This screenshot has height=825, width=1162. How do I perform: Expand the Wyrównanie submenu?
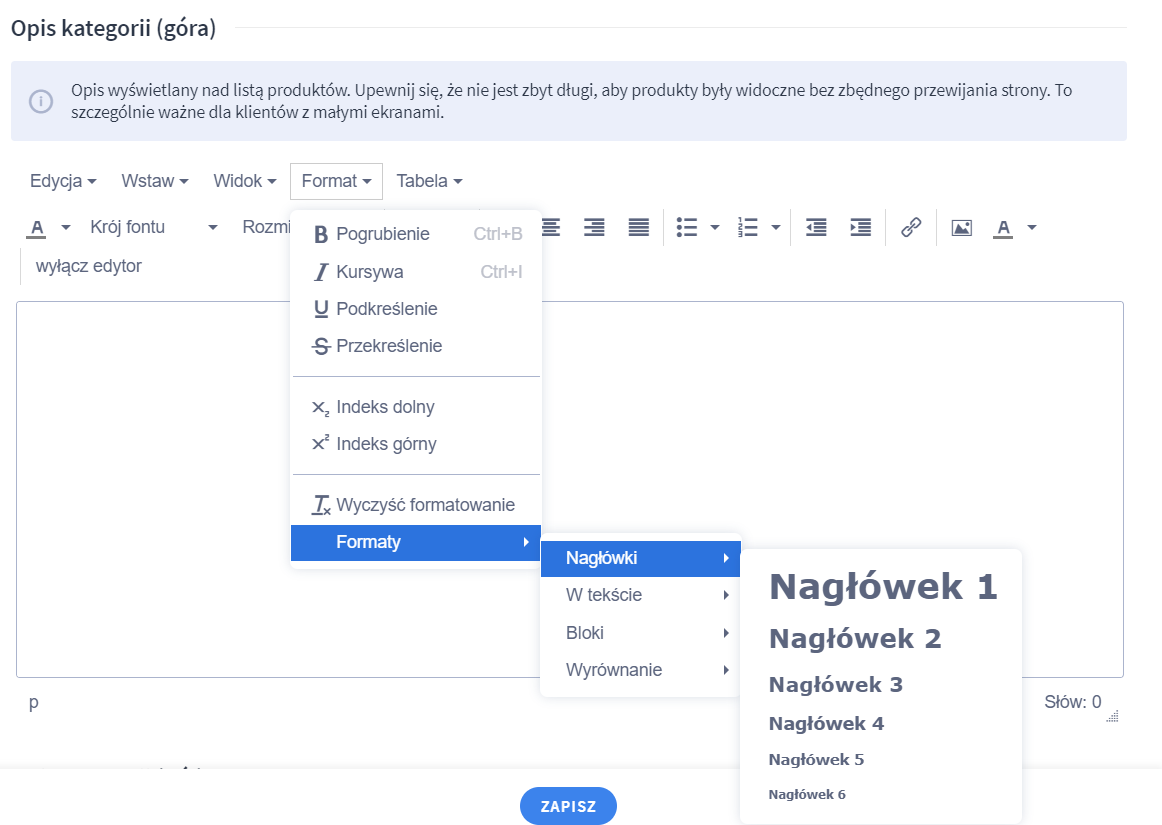coord(640,670)
